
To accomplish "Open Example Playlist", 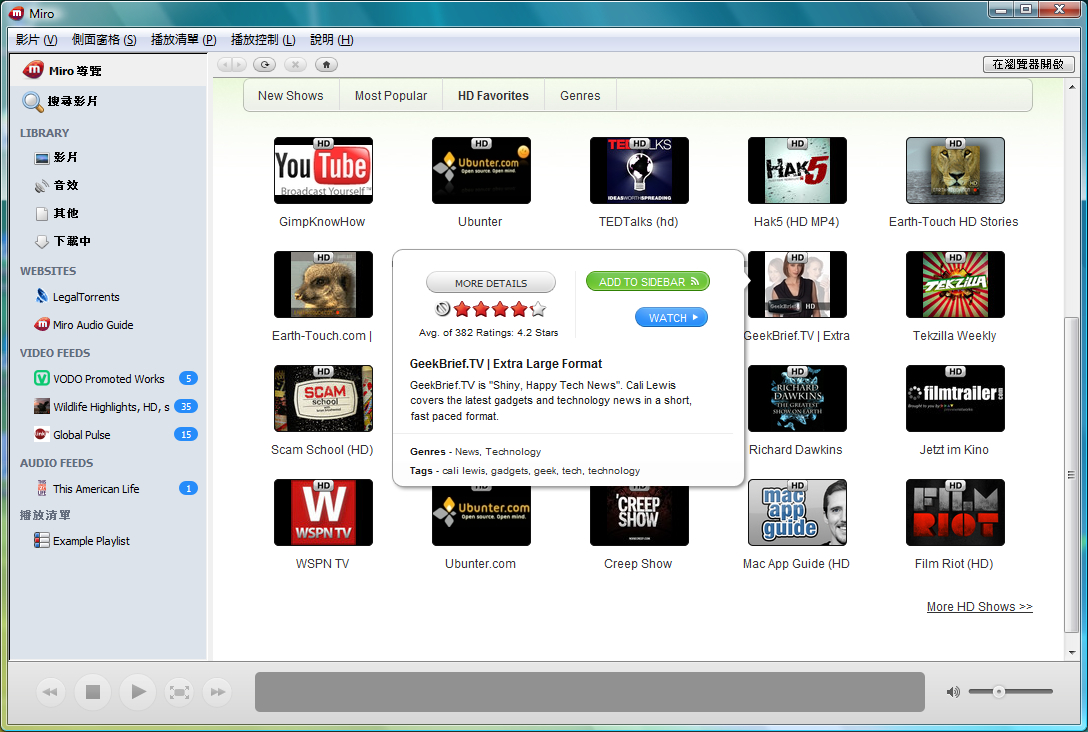I will pyautogui.click(x=82, y=541).
